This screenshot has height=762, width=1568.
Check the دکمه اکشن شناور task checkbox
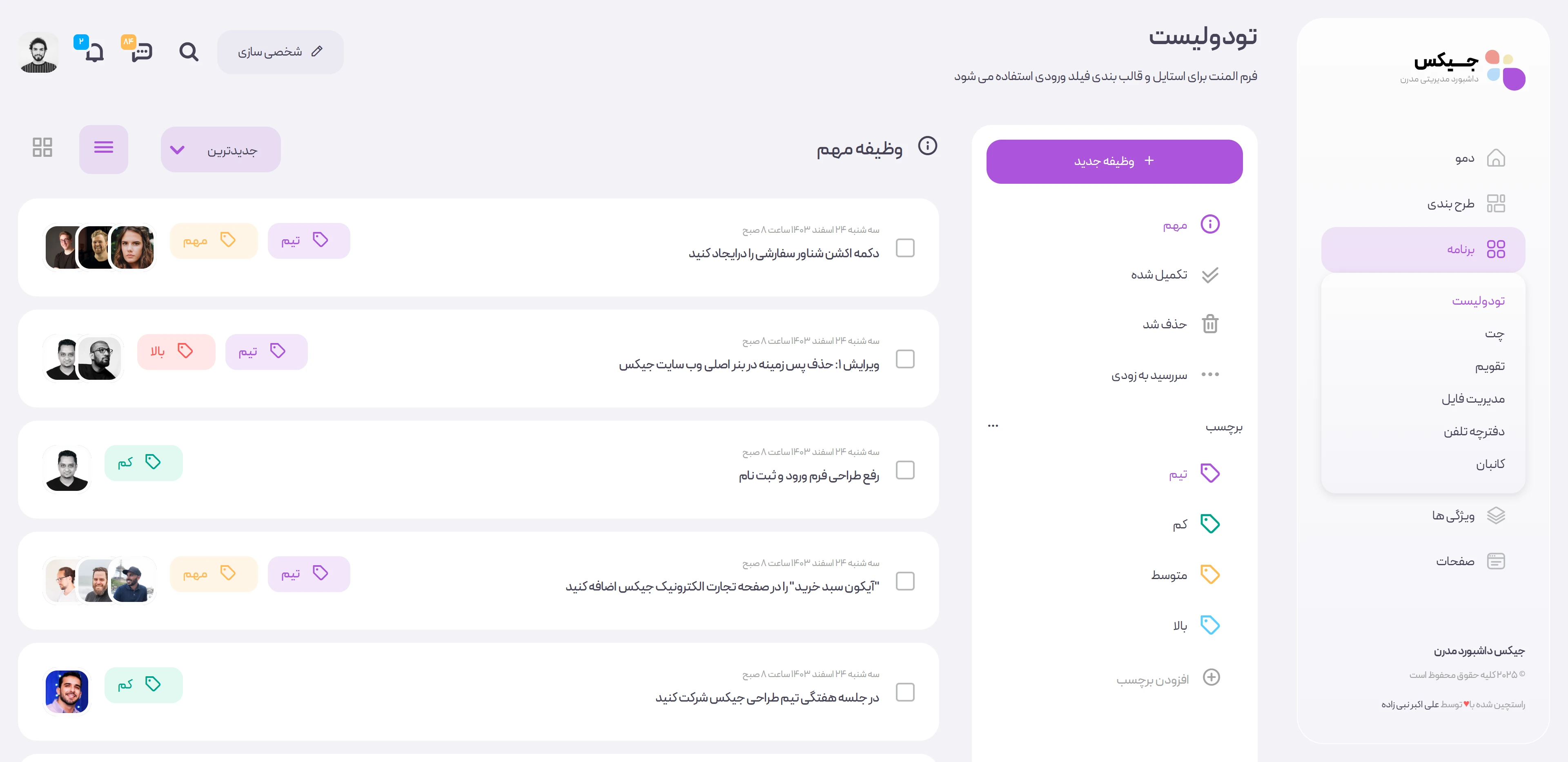(x=905, y=248)
